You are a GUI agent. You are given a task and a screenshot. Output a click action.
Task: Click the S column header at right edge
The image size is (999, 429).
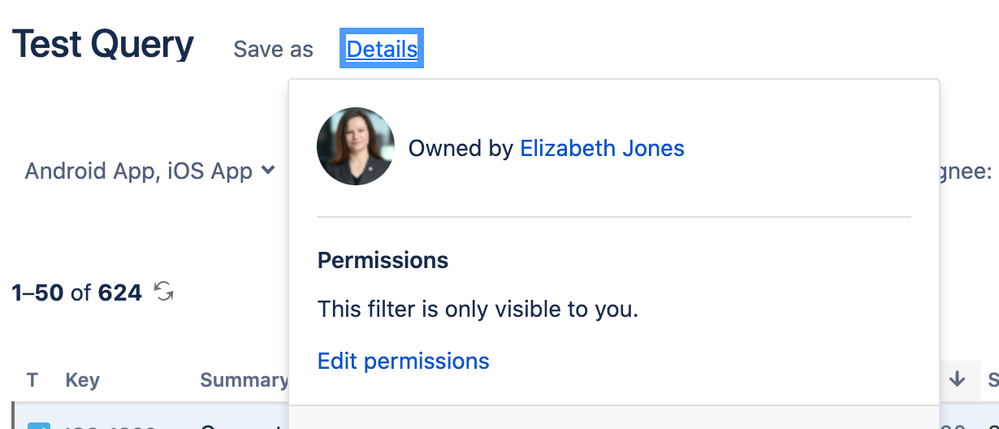[x=993, y=380]
